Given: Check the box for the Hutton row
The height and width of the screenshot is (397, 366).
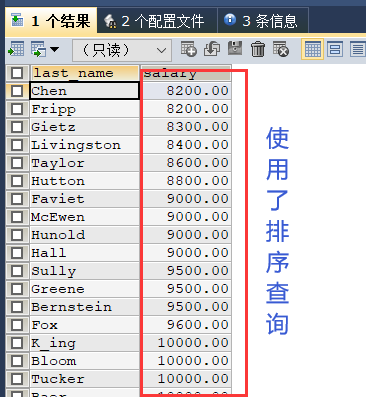Looking at the screenshot, I should coord(17,181).
